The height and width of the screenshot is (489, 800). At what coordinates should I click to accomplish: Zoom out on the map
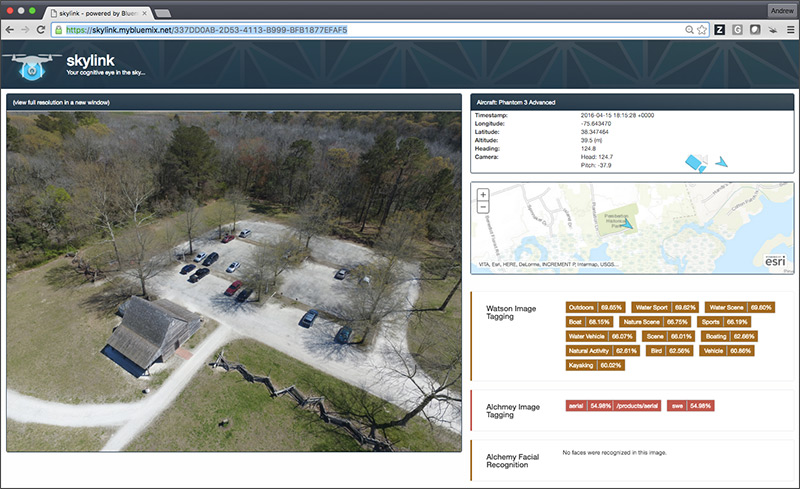tap(483, 207)
